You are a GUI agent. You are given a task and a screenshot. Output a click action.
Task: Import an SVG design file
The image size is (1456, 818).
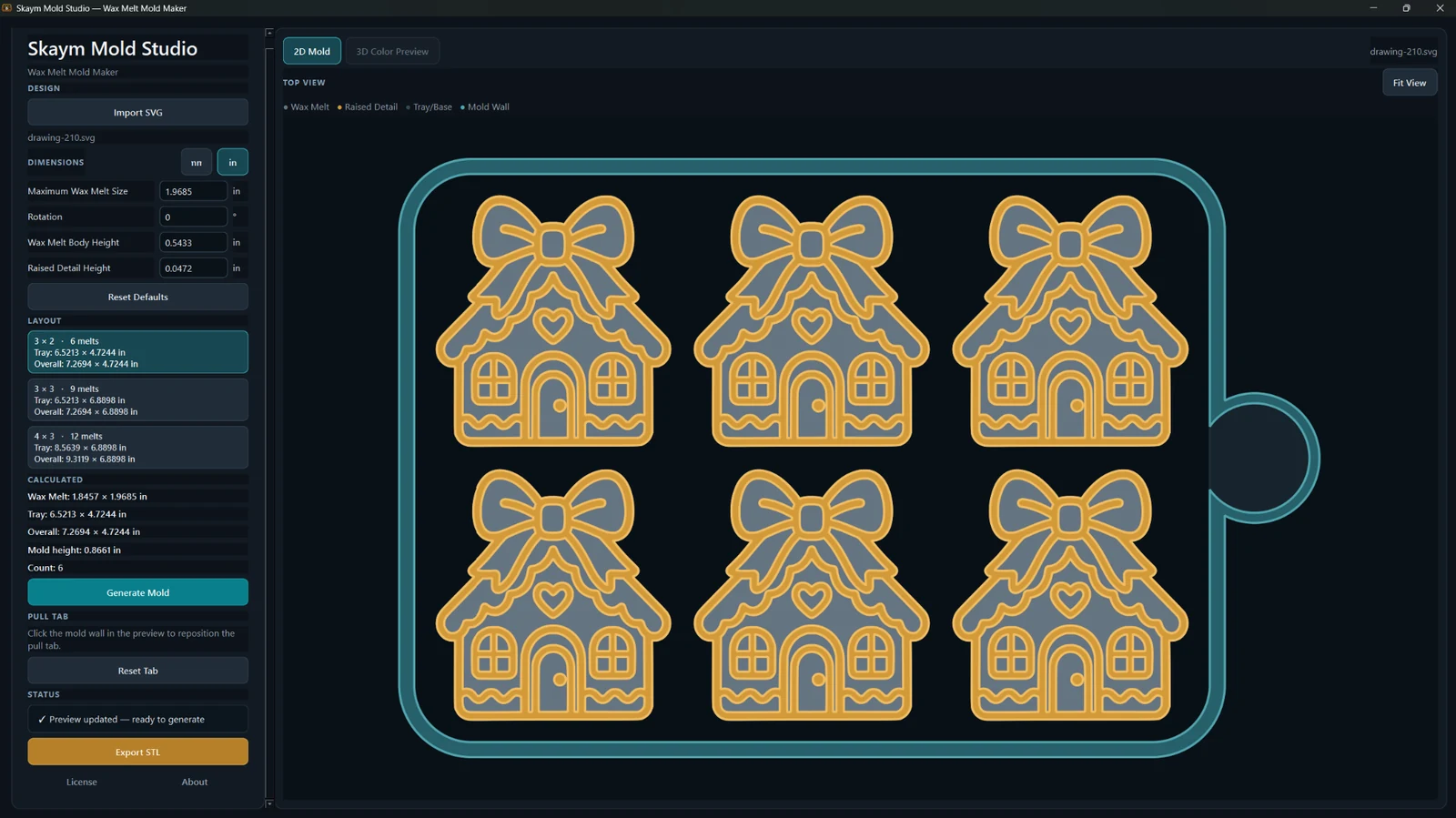click(x=137, y=112)
